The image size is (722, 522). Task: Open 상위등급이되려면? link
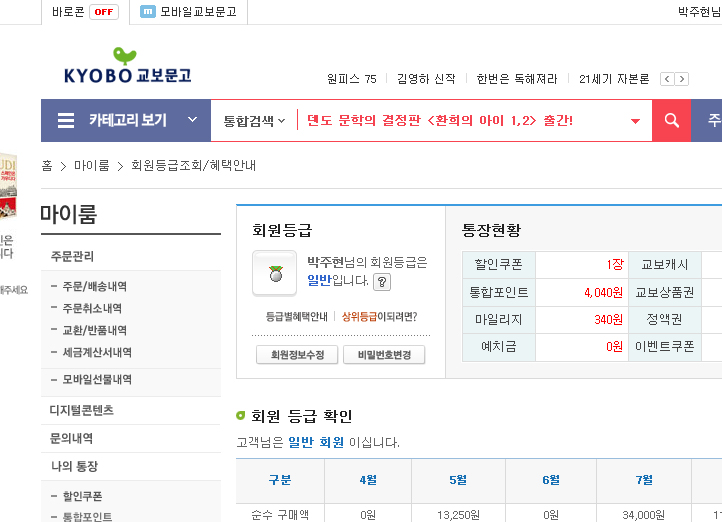click(x=379, y=317)
